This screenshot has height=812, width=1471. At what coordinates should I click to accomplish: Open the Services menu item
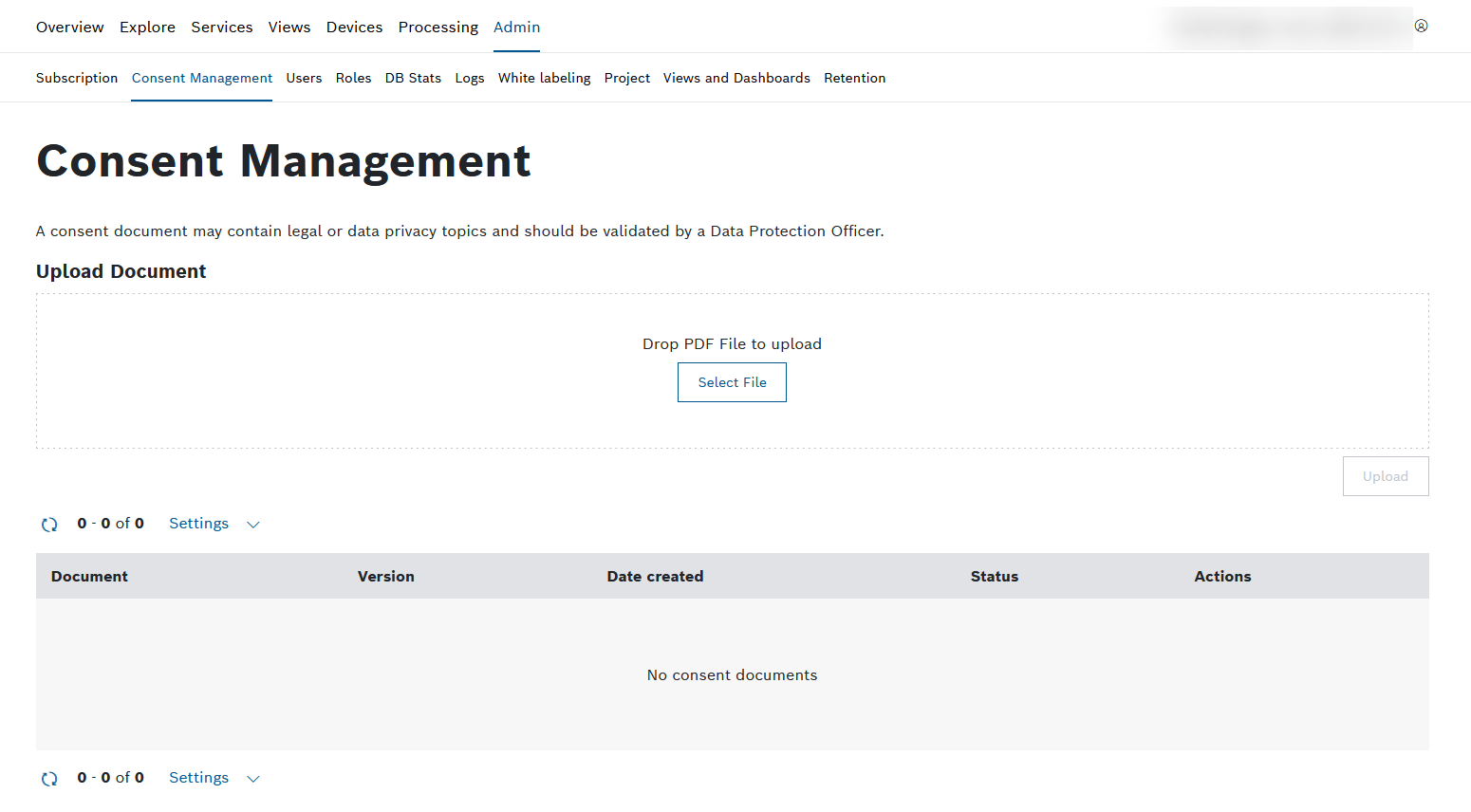[221, 27]
